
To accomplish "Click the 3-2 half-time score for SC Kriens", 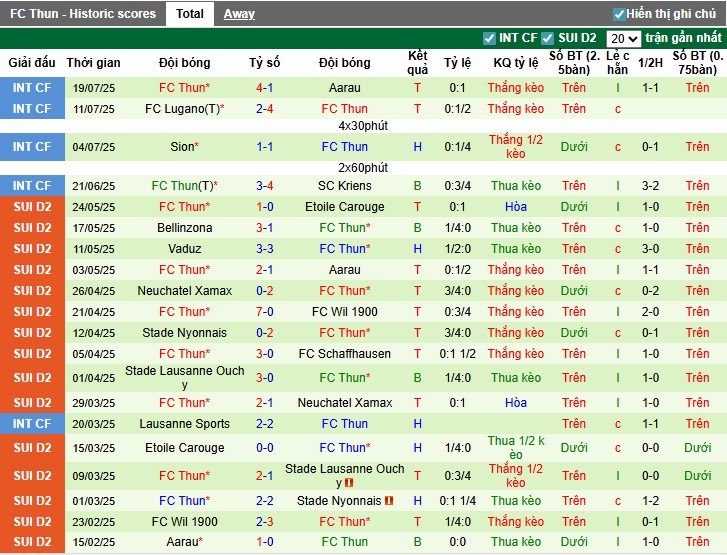I will [x=650, y=186].
